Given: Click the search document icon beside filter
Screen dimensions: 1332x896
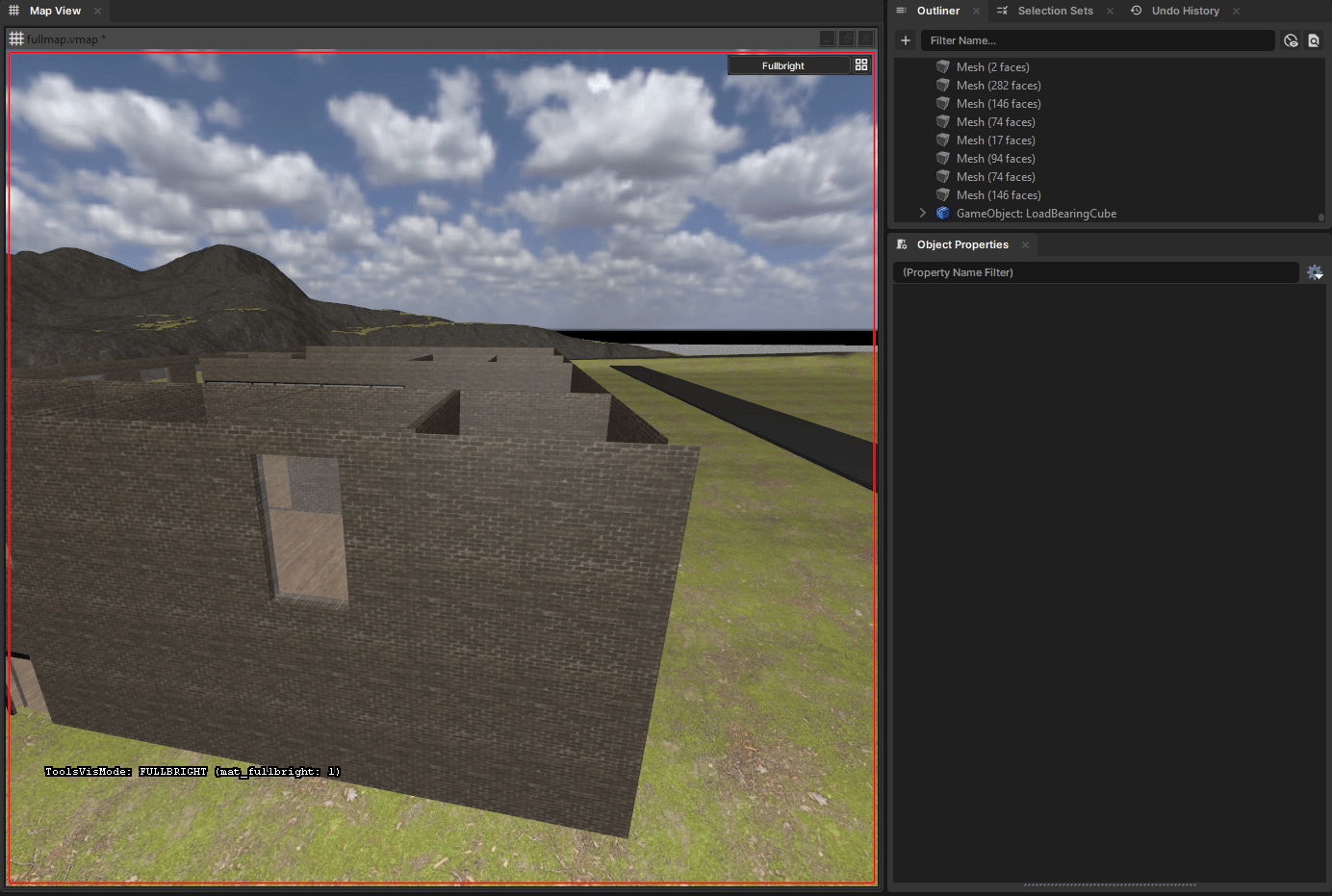Looking at the screenshot, I should click(1314, 40).
